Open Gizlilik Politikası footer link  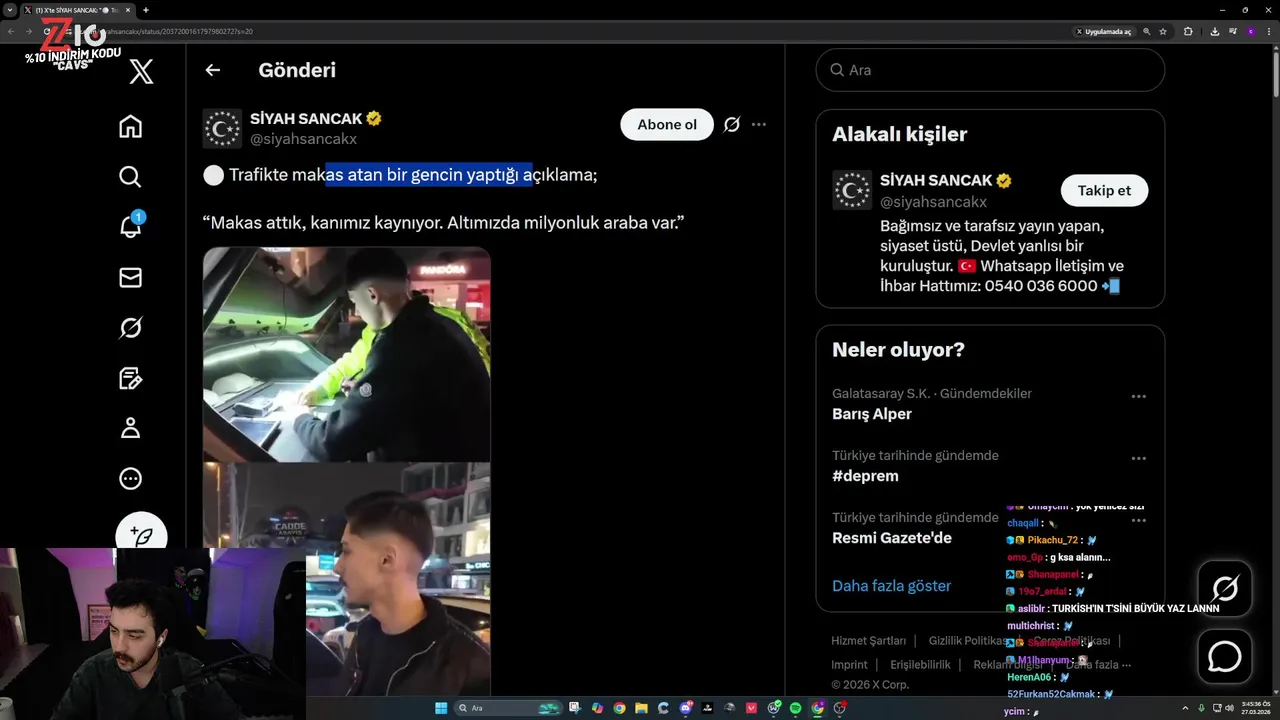coord(968,641)
